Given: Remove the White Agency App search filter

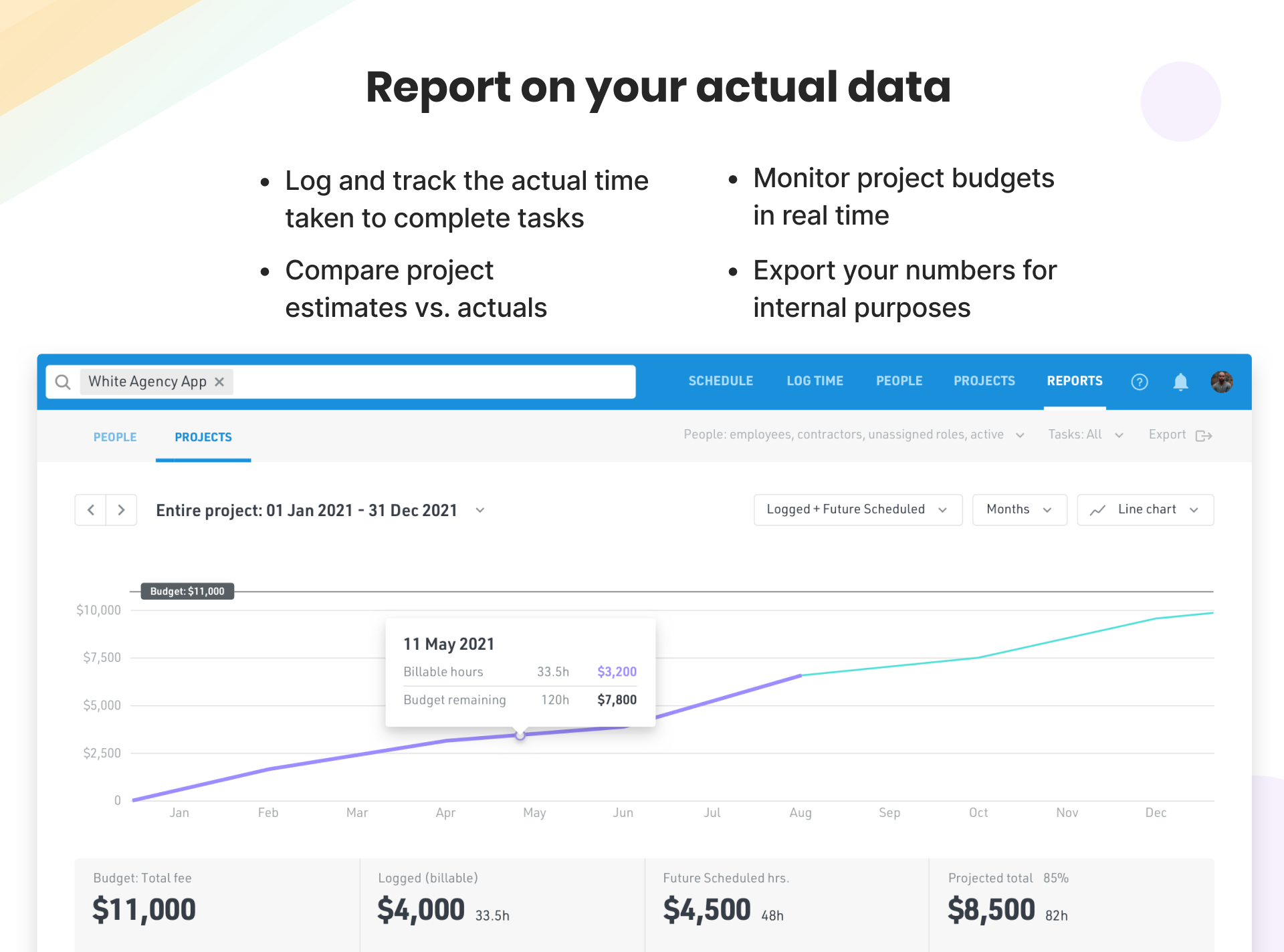Looking at the screenshot, I should tap(219, 382).
